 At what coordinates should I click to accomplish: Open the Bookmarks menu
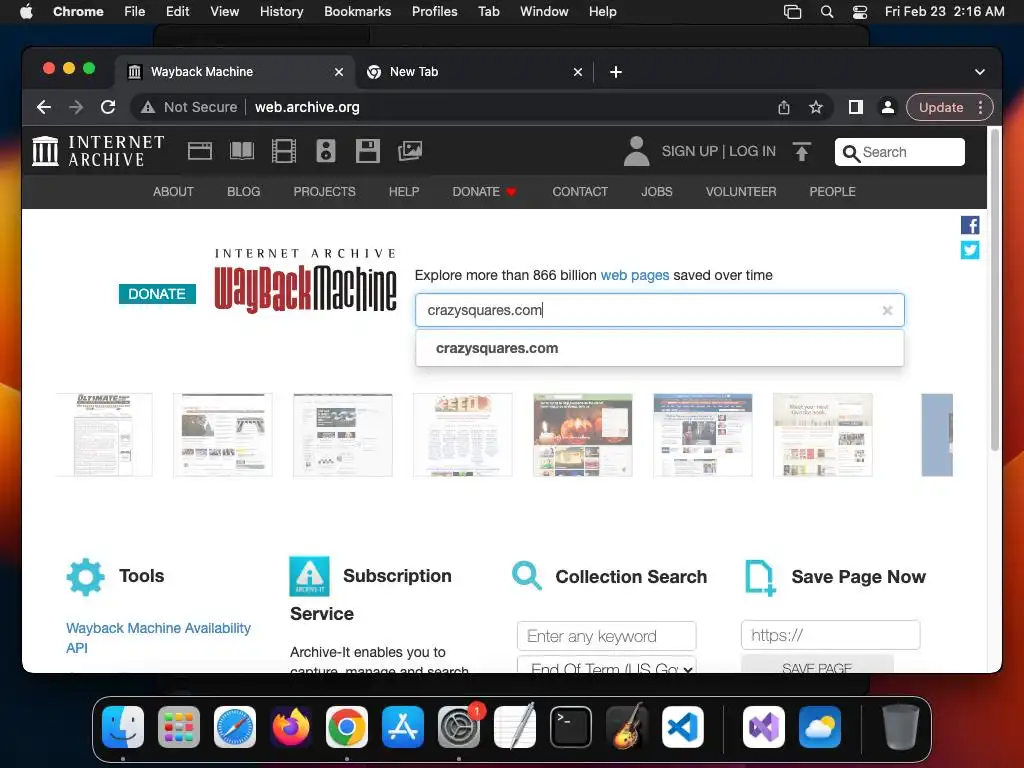click(x=357, y=12)
